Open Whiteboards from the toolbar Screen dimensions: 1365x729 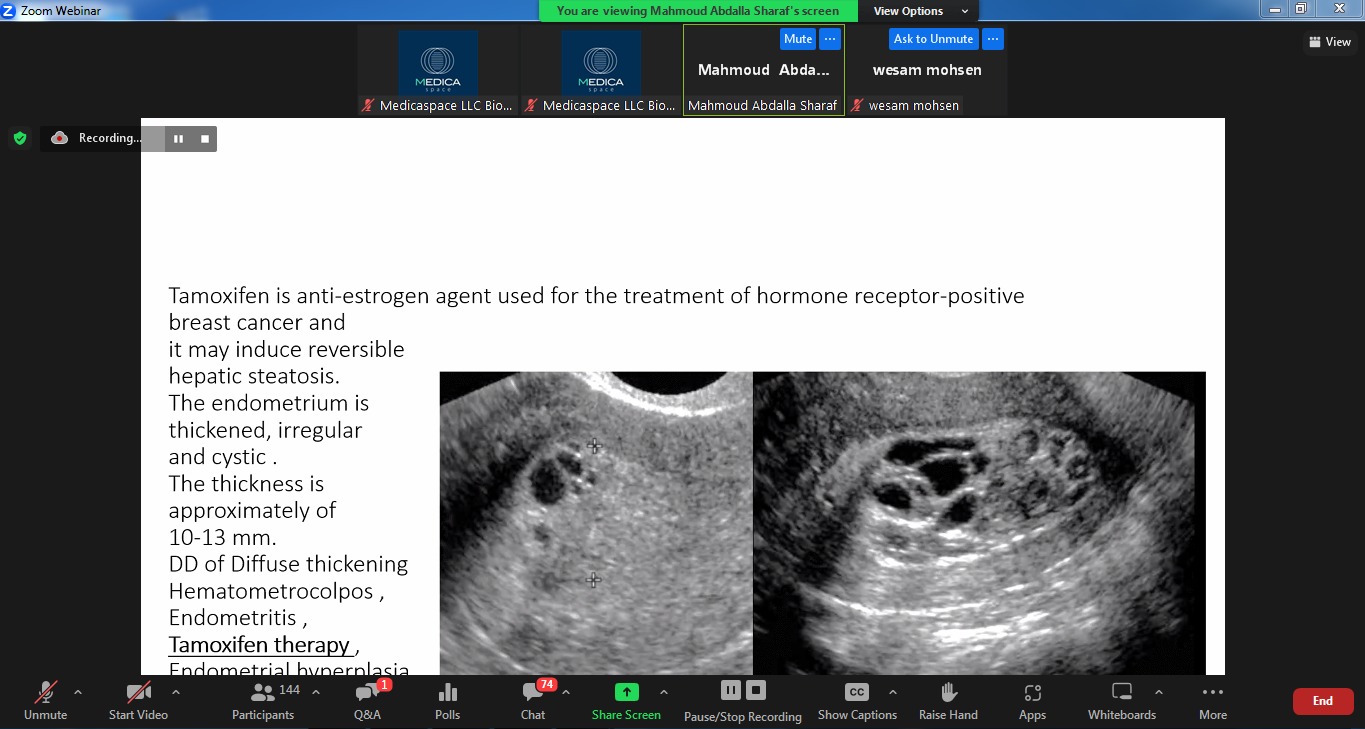point(1121,700)
